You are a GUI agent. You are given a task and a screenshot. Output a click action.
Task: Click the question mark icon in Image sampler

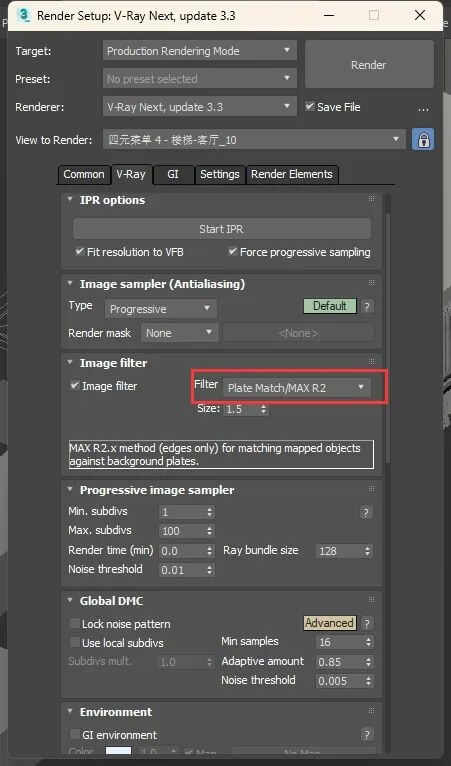pyautogui.click(x=367, y=306)
